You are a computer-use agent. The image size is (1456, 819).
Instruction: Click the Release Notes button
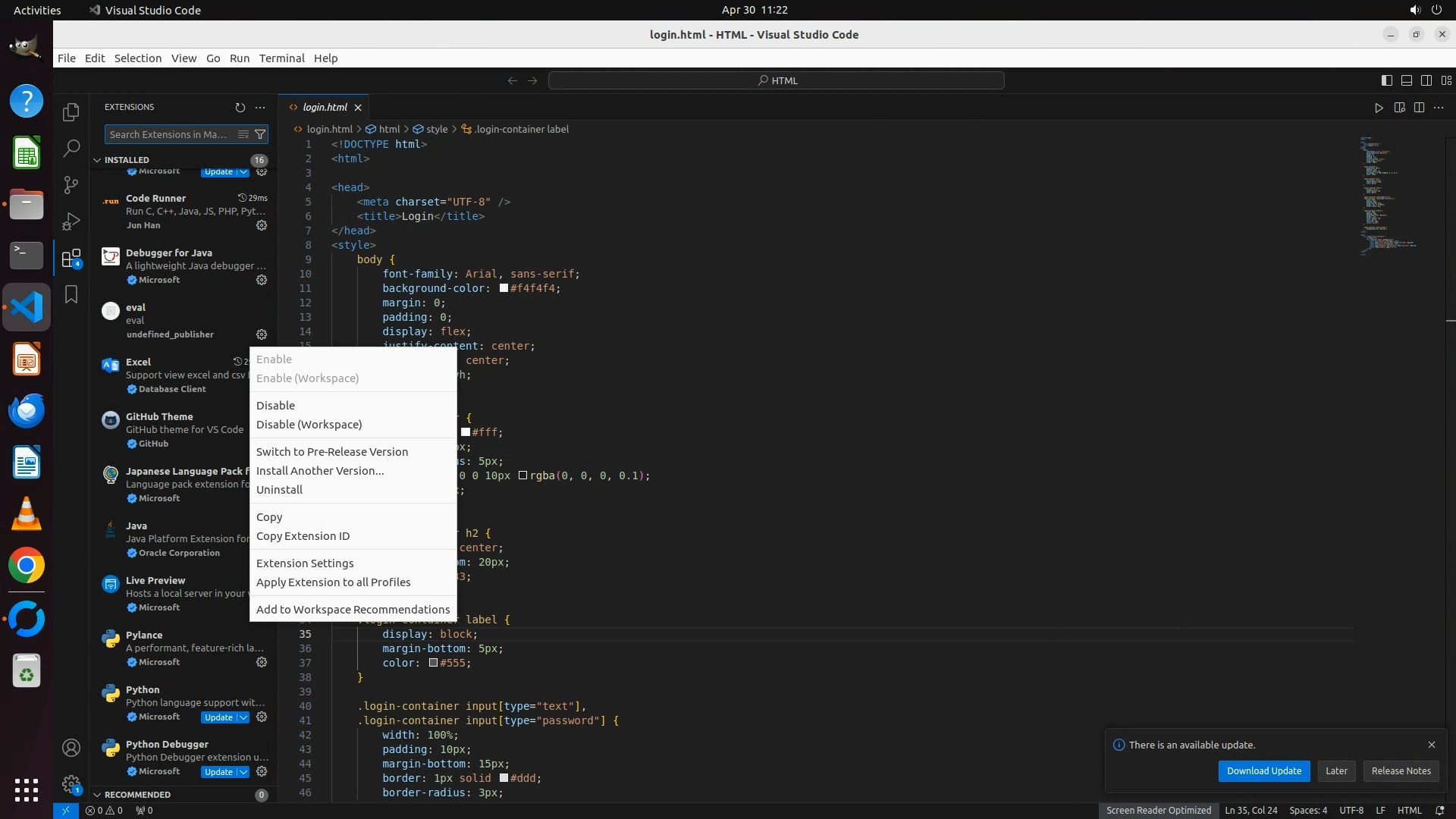[x=1401, y=770]
